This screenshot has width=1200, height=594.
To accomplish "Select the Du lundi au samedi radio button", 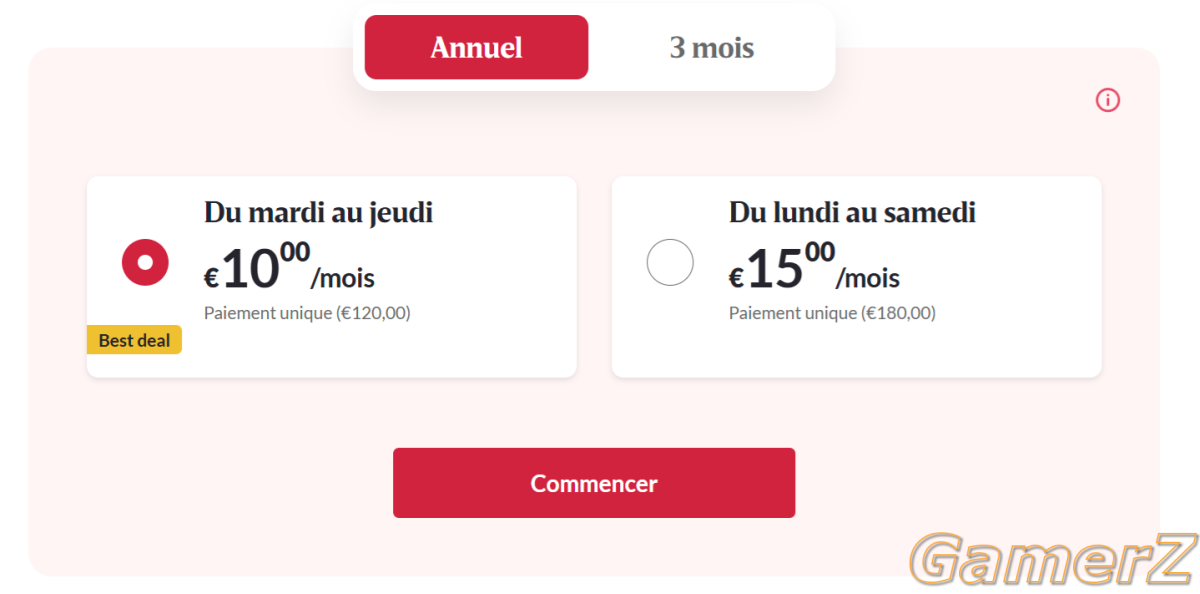I will (670, 263).
